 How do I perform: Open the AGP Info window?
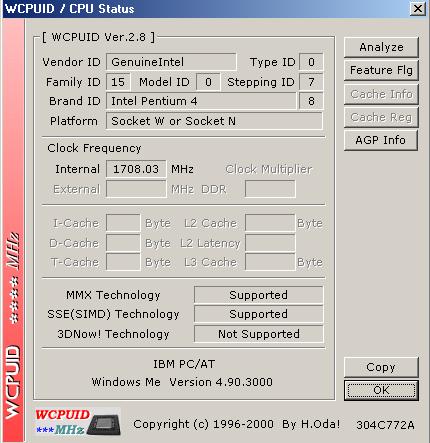pos(381,140)
